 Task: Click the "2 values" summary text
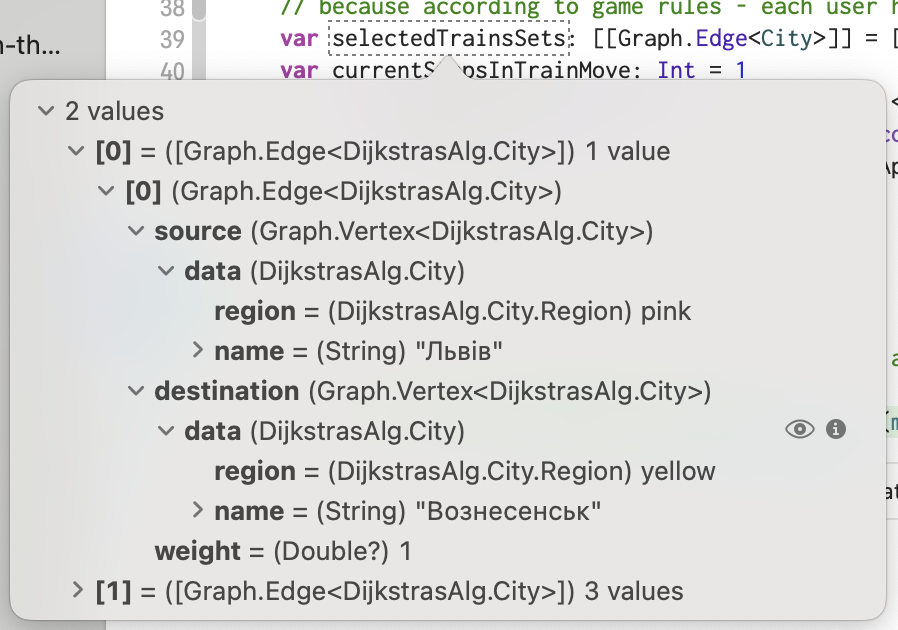pyautogui.click(x=115, y=111)
